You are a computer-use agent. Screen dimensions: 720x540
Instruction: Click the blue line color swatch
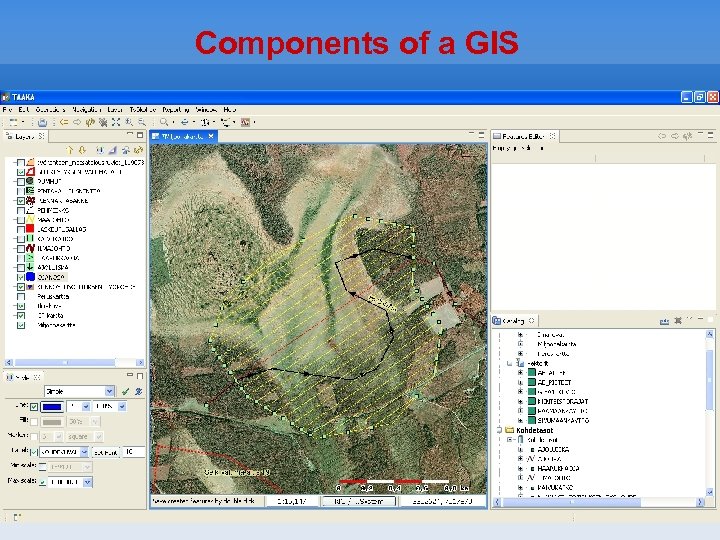point(54,407)
